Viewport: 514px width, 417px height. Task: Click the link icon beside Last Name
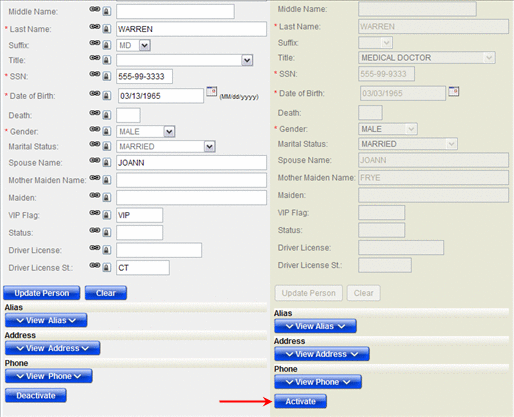point(95,26)
